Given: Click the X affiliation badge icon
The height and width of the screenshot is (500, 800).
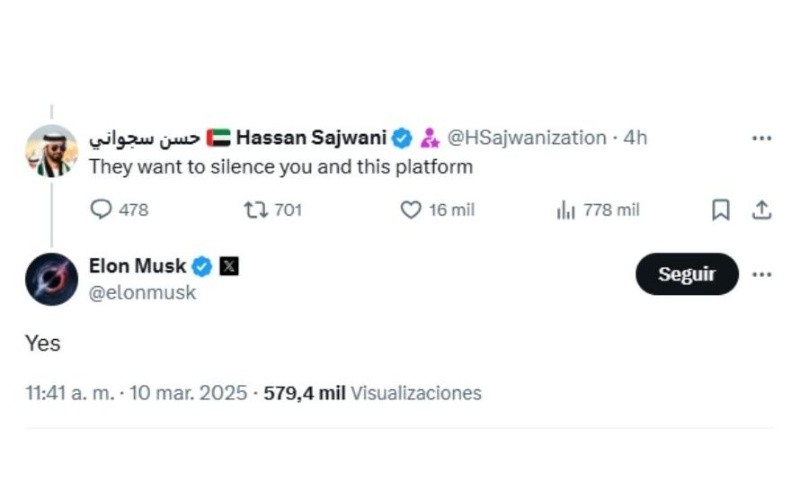Looking at the screenshot, I should click(229, 266).
